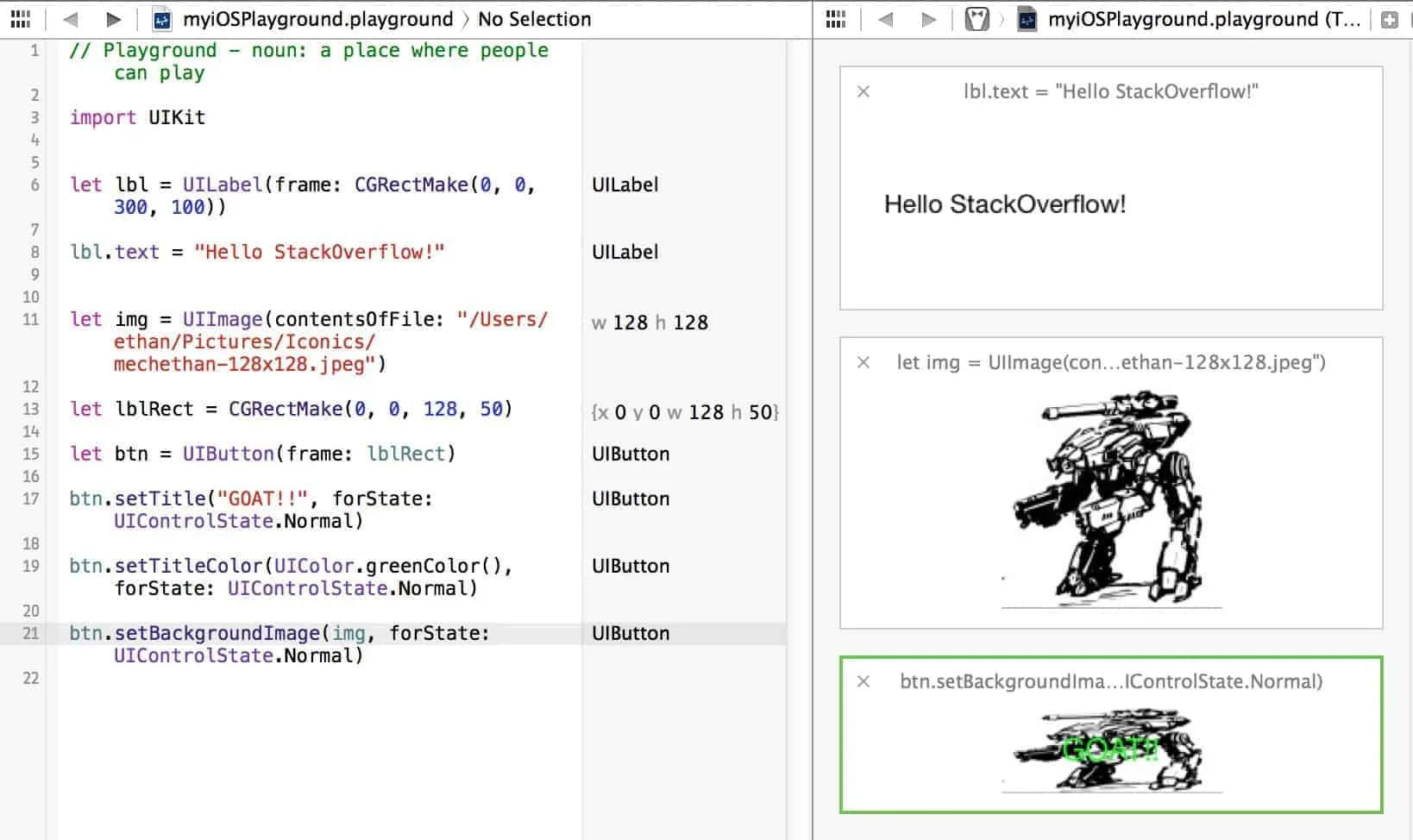Click the Hello StackOverflow! label preview

point(1005,204)
